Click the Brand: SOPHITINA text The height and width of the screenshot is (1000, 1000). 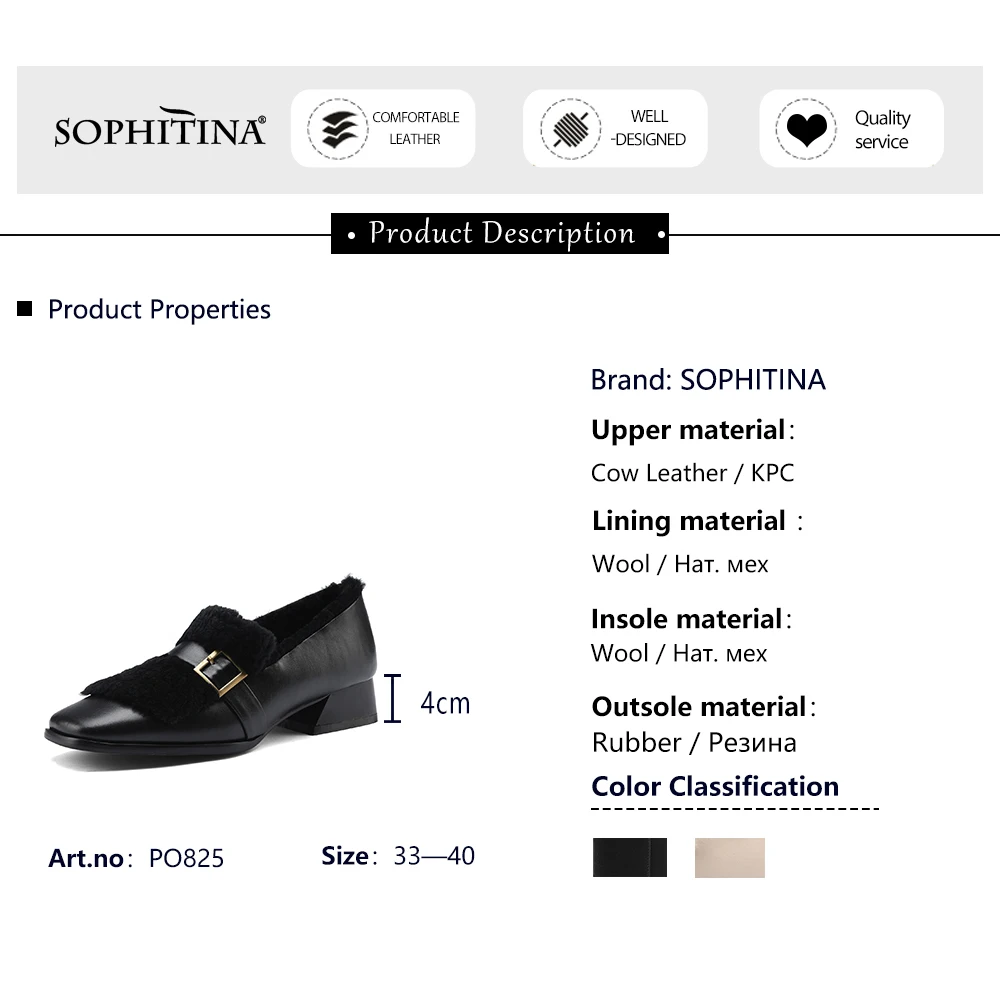(708, 380)
